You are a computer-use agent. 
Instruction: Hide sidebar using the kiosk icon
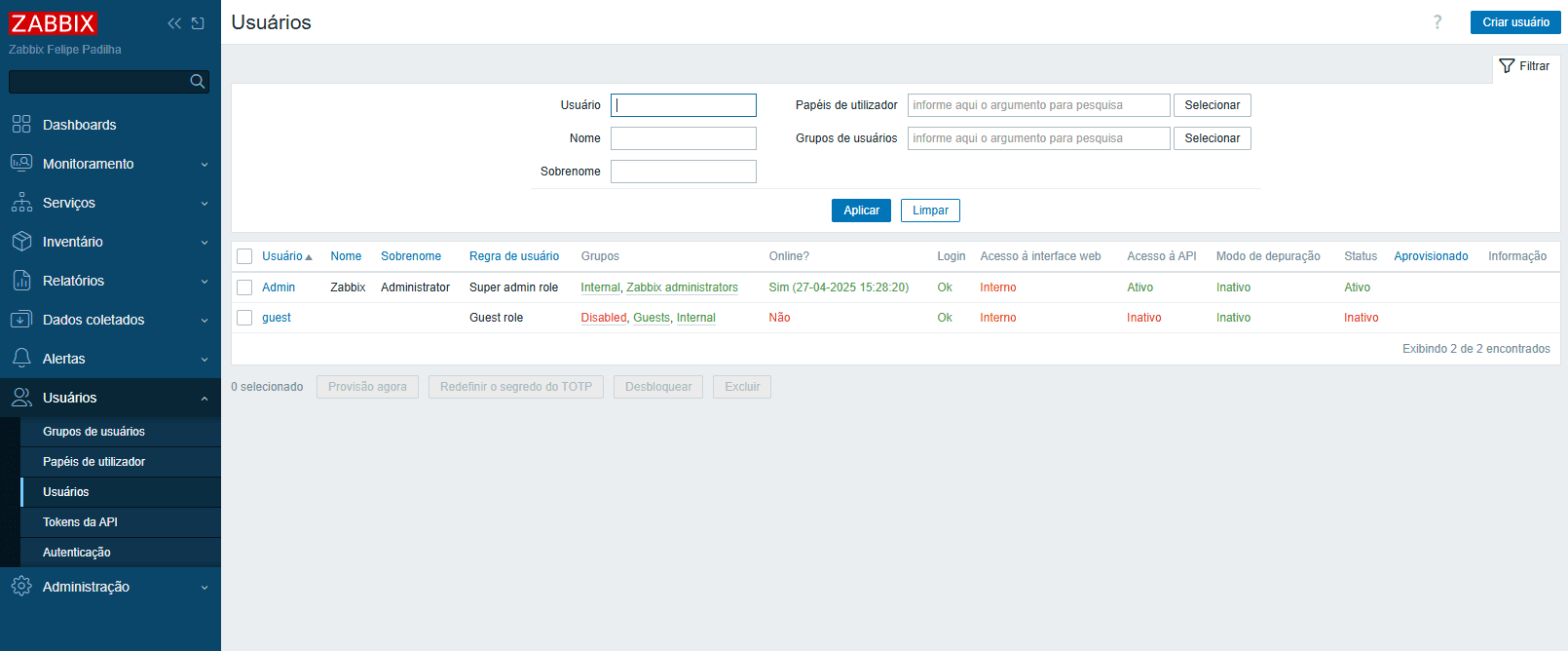[198, 23]
